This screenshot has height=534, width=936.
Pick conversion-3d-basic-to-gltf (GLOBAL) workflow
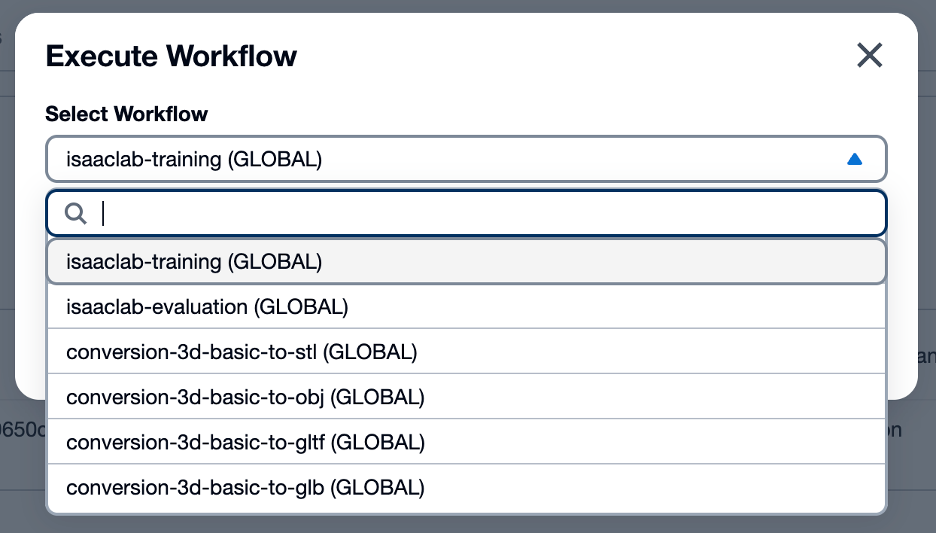(x=466, y=443)
